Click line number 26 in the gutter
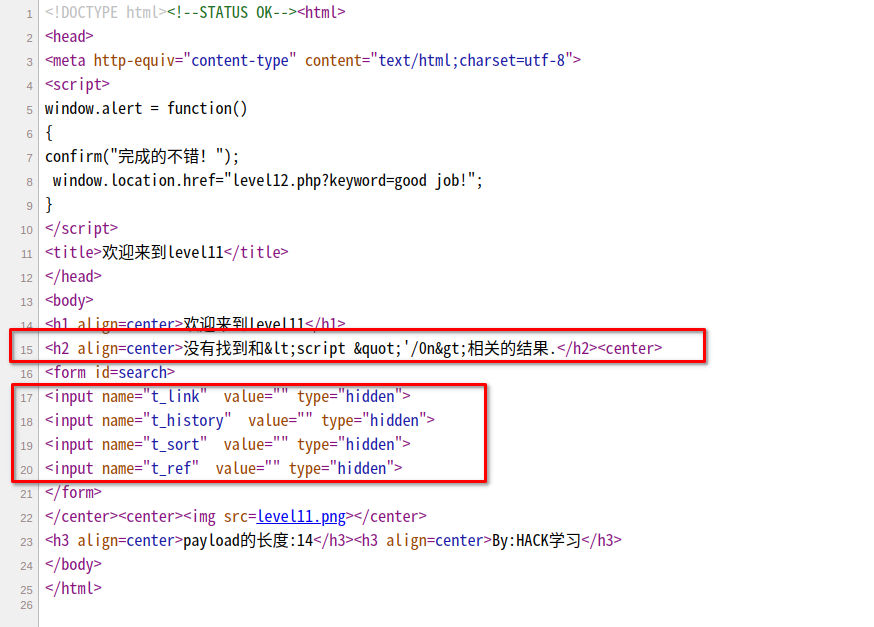 pyautogui.click(x=26, y=605)
